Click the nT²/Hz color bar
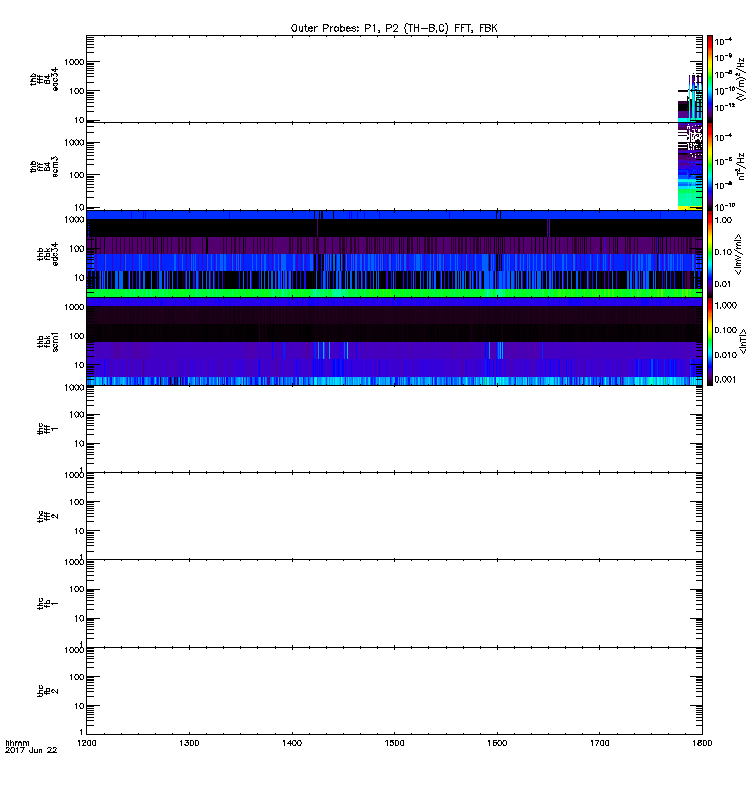This screenshot has height=800, width=750. 710,166
